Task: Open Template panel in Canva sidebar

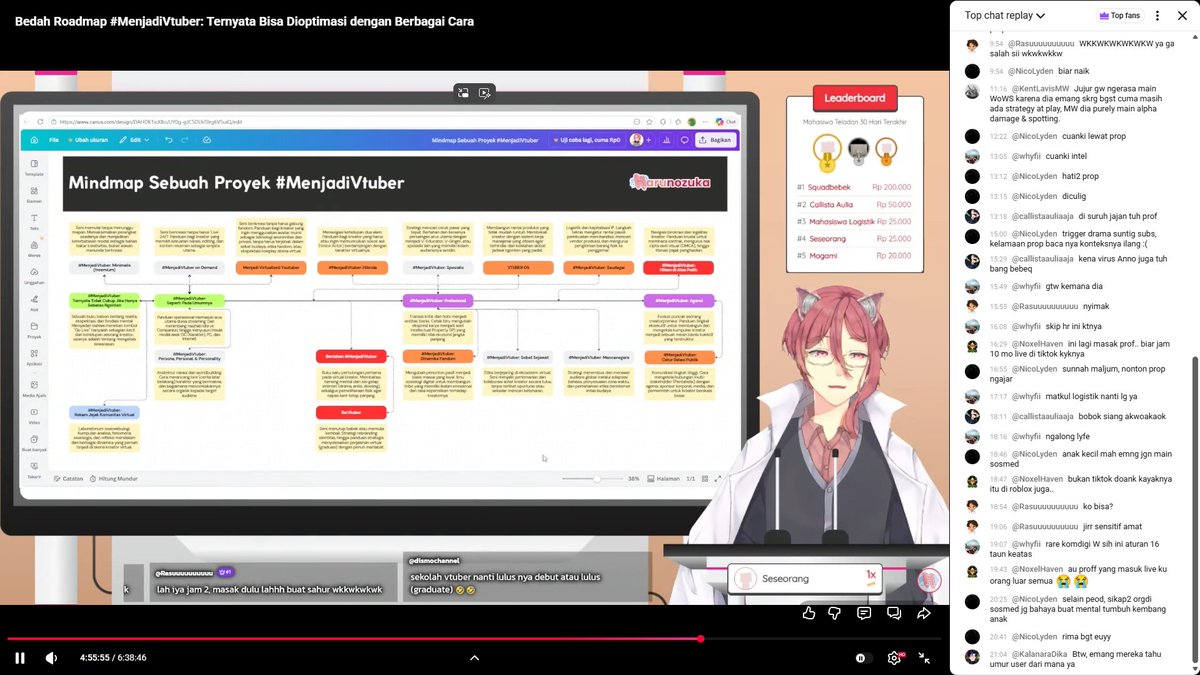Action: click(34, 167)
